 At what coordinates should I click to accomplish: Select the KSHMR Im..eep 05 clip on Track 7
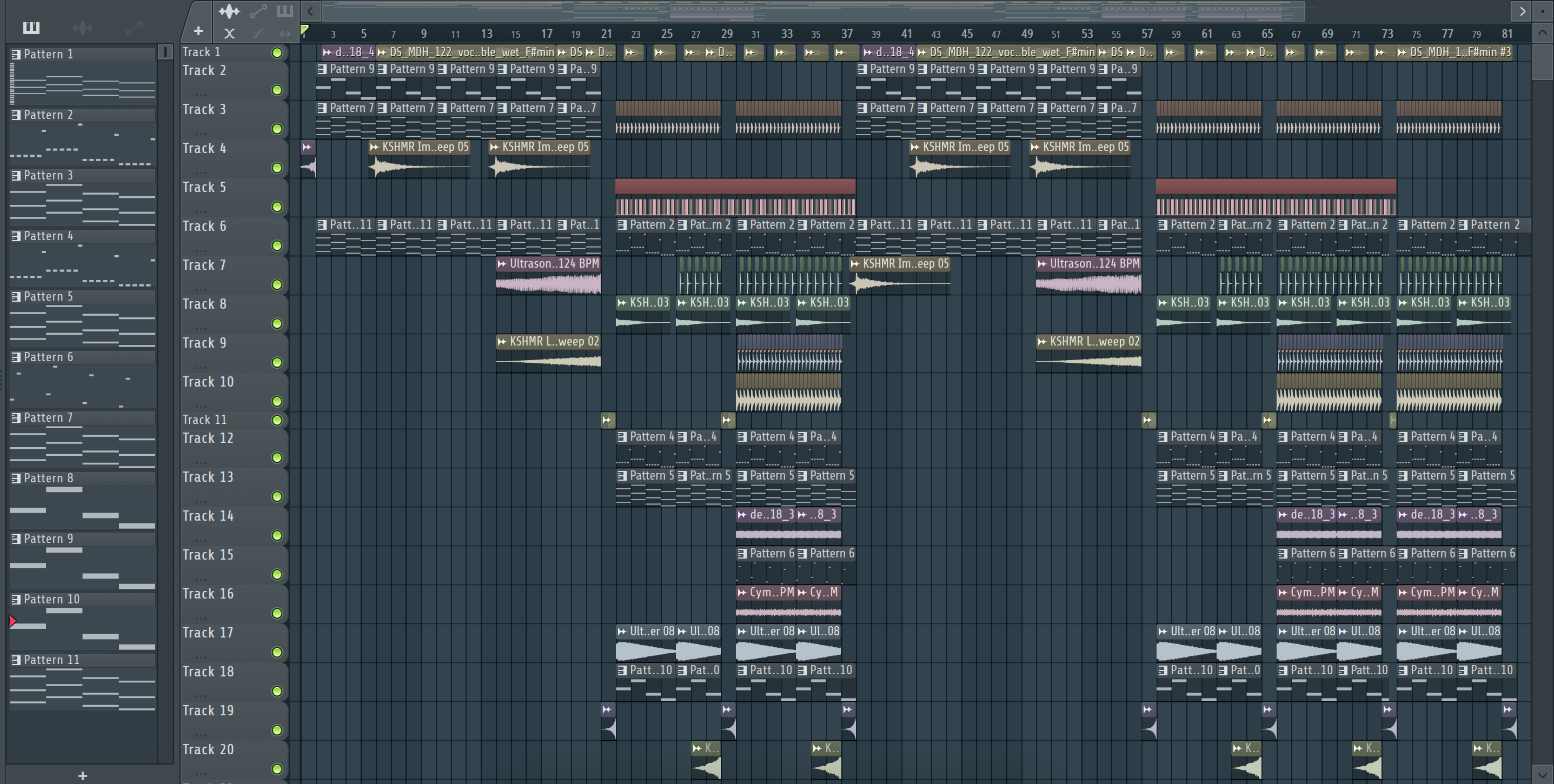tap(899, 275)
